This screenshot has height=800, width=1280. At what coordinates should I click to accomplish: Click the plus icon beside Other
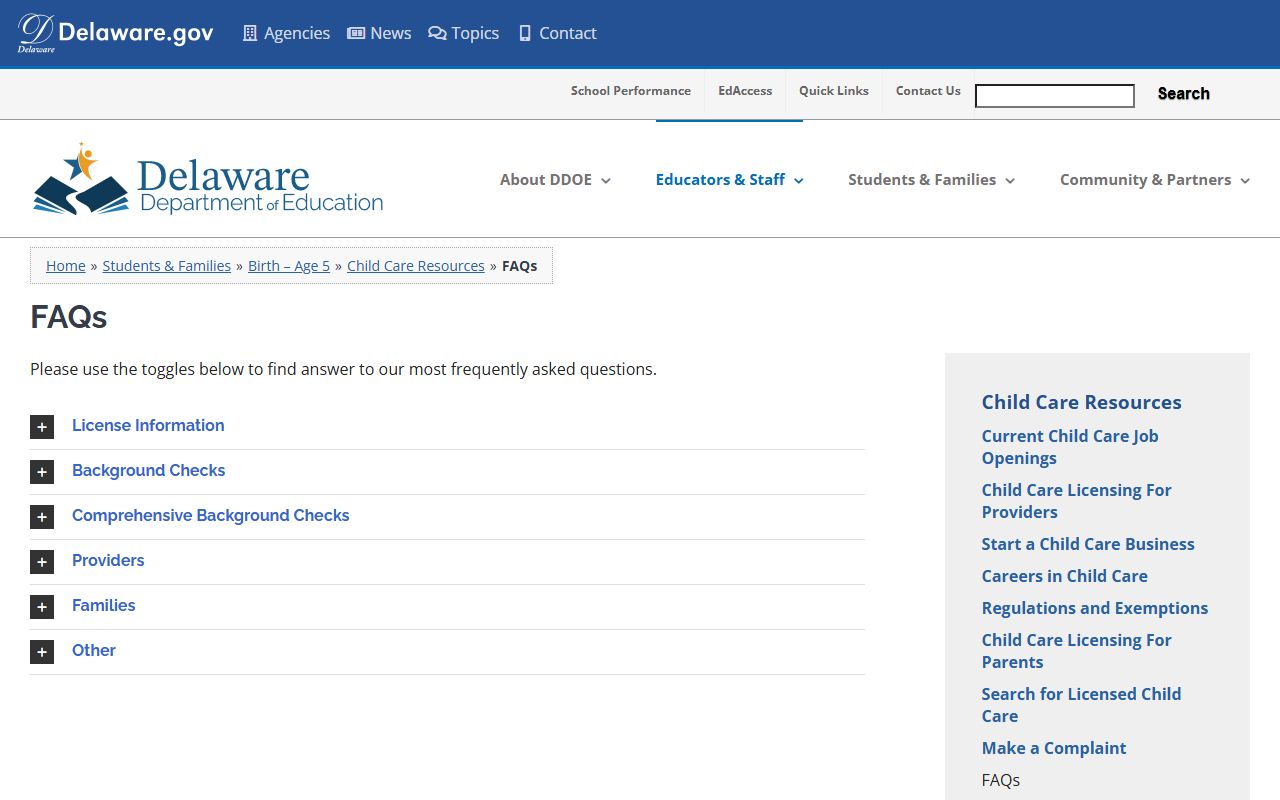coord(42,652)
